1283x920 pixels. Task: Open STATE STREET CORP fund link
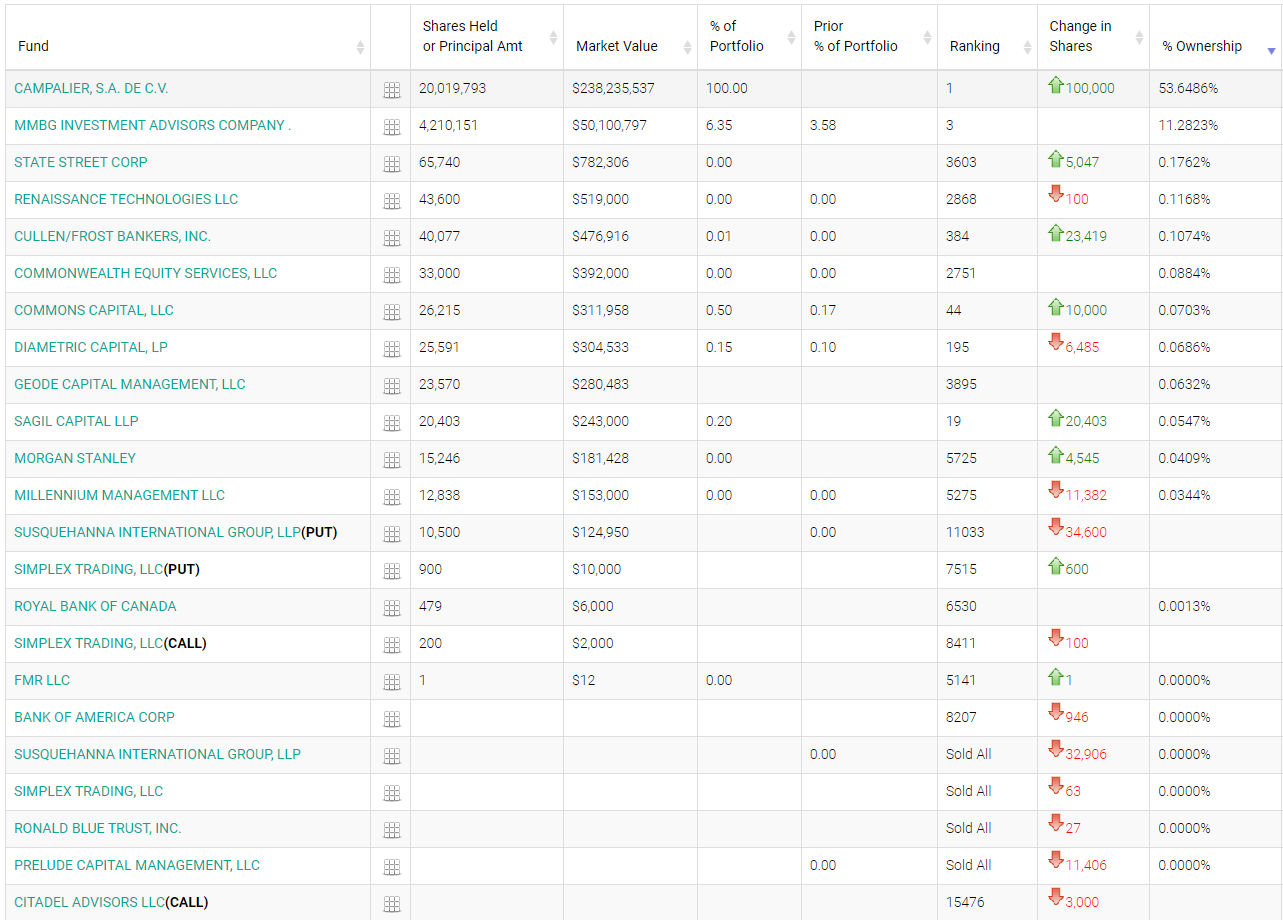tap(81, 162)
